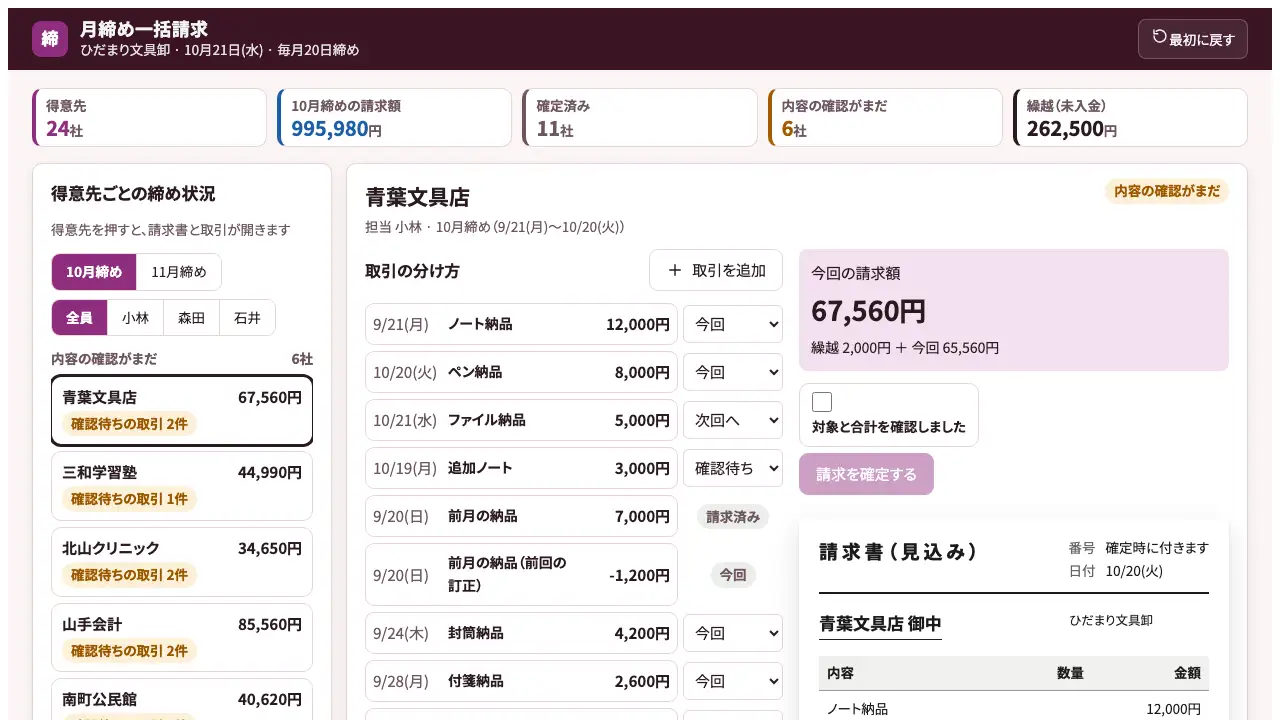
Task: Click the -1,200円 correction amount
Action: point(639,575)
